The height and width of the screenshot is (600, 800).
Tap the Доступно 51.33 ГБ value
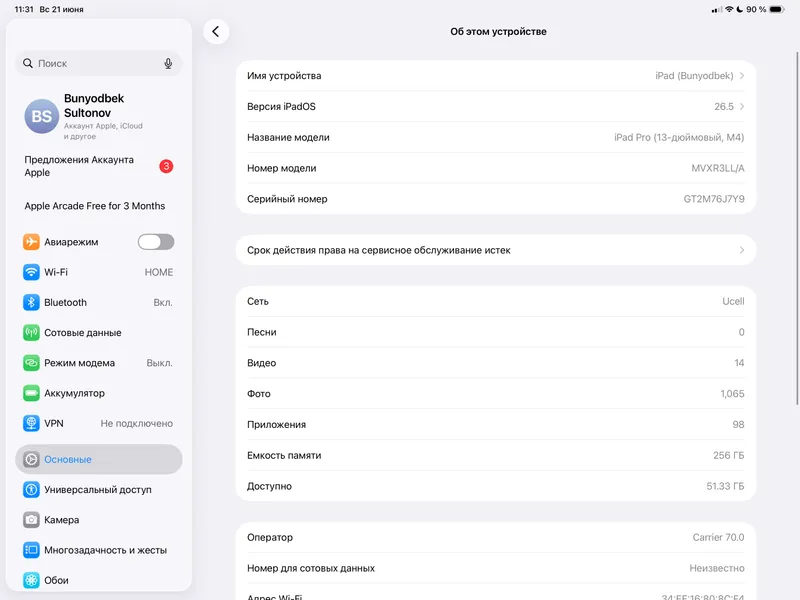[725, 486]
